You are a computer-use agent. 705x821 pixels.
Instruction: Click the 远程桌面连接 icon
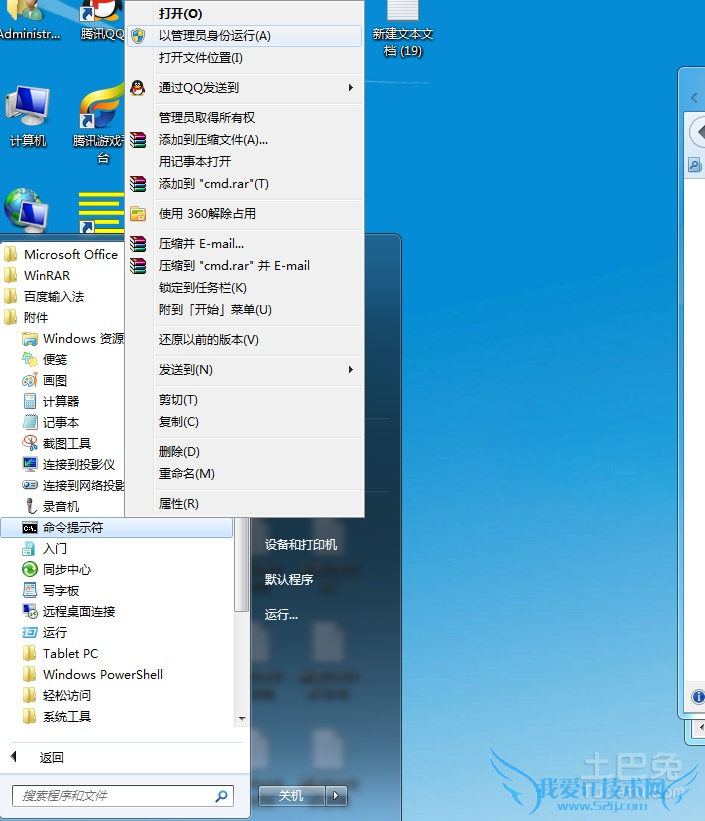point(30,611)
